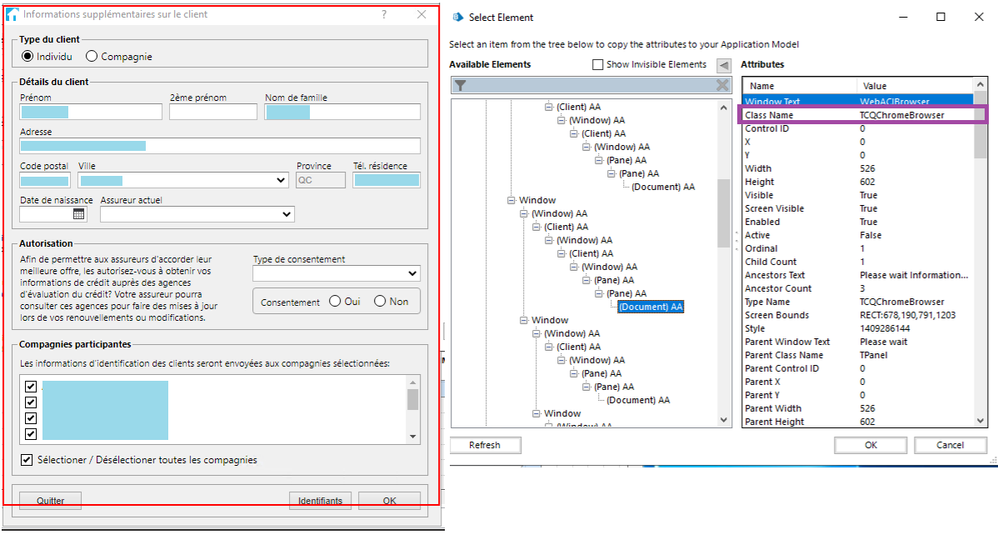Click the help question mark in client dialog
Image resolution: width=998 pixels, height=560 pixels.
[384, 15]
